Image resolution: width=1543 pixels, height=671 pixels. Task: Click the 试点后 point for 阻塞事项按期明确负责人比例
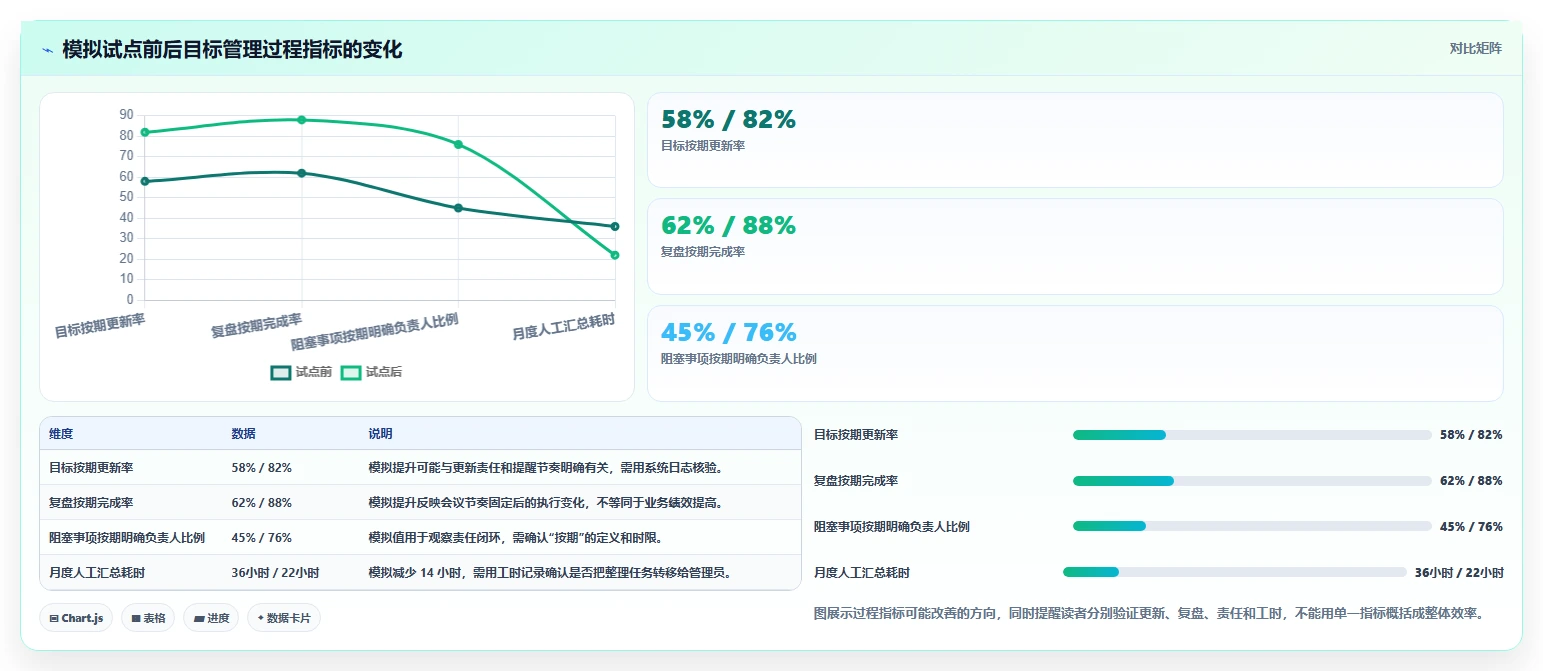point(458,144)
